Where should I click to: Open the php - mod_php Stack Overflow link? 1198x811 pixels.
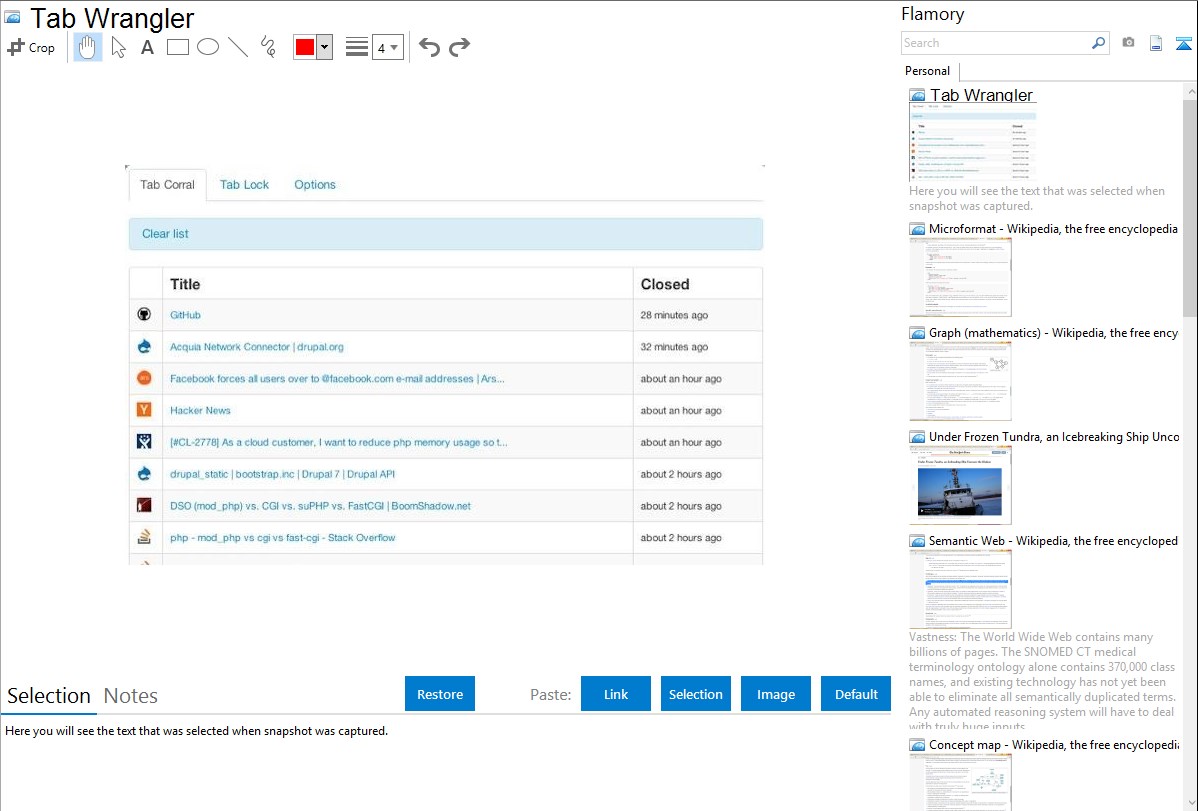pyautogui.click(x=283, y=538)
